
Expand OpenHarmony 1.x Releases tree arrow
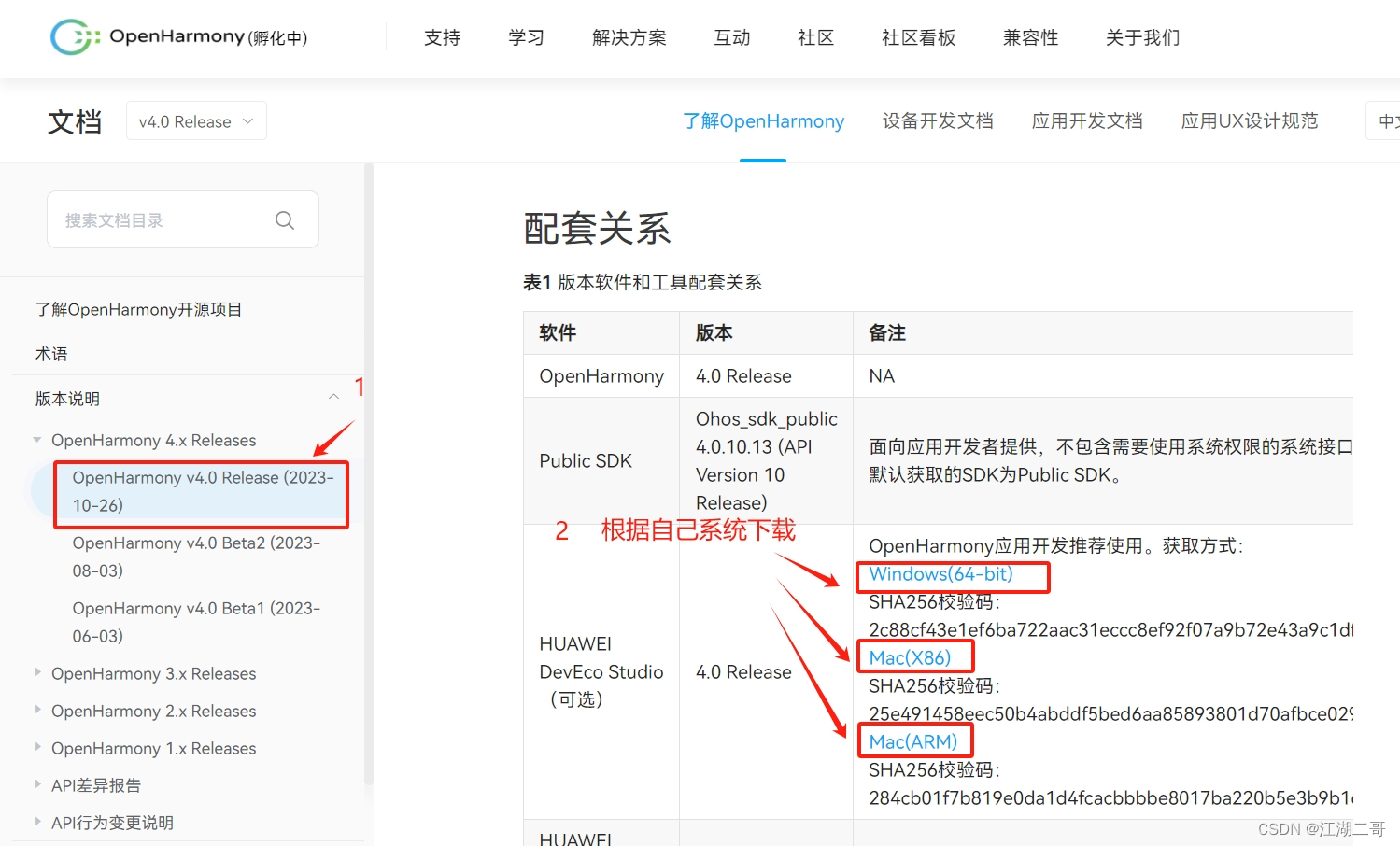tap(37, 747)
